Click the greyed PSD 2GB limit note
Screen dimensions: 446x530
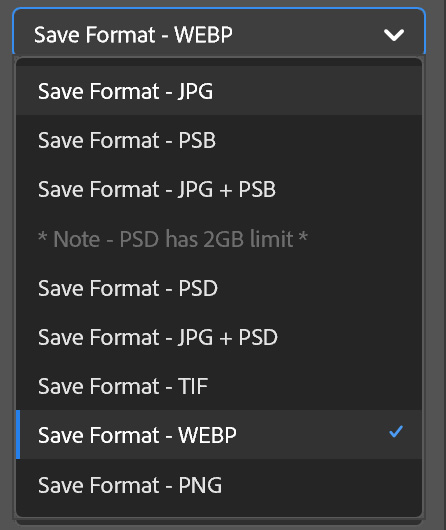click(173, 239)
